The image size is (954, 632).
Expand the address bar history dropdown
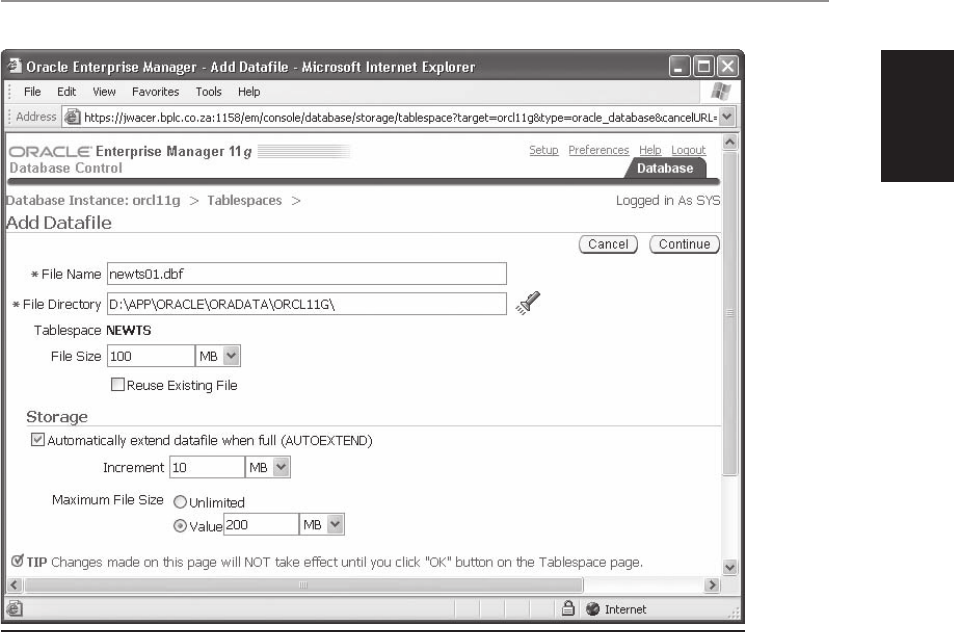726,117
